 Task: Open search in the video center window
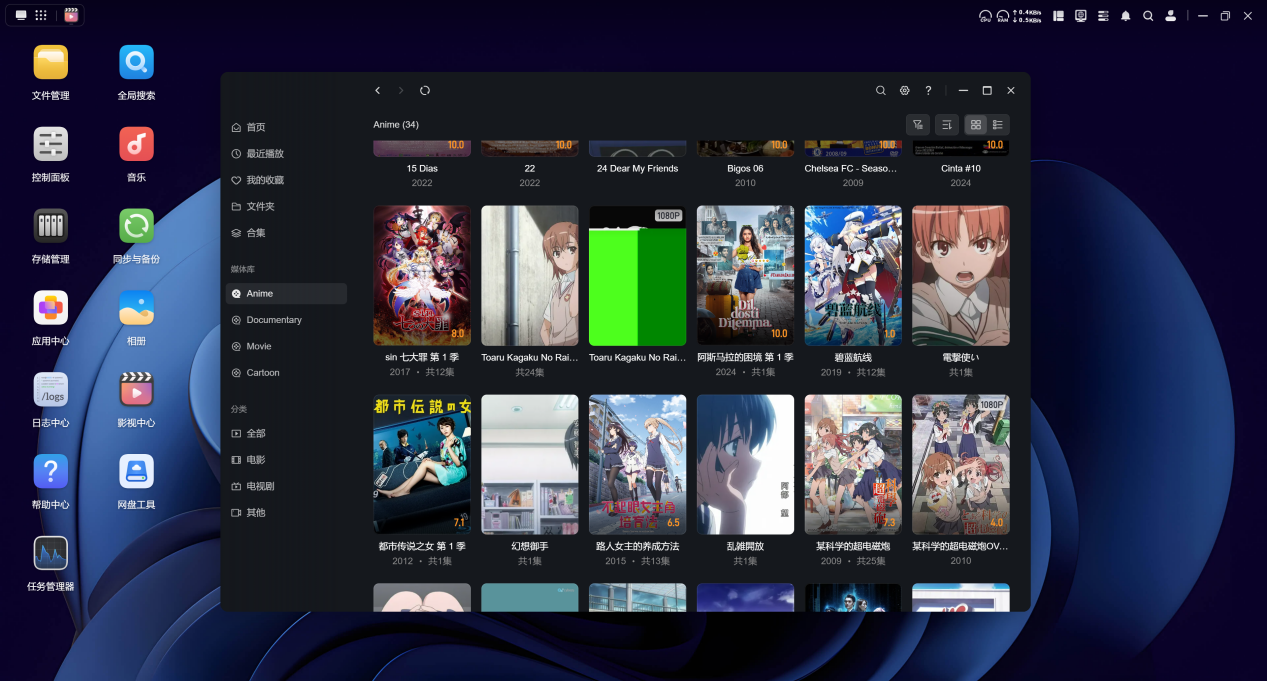(881, 90)
